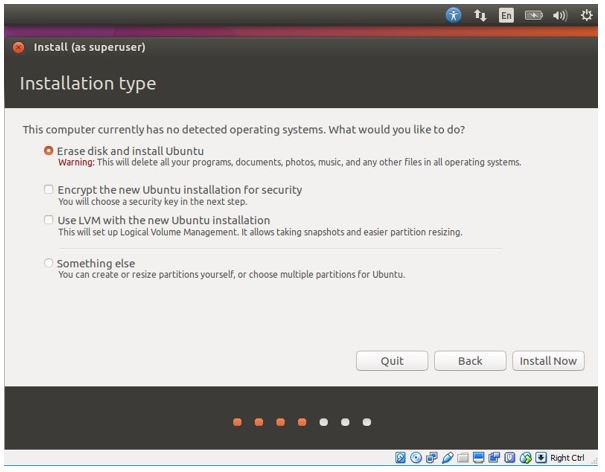Click the V virtualization icon in status bar
This screenshot has height=472, width=605.
(510, 458)
